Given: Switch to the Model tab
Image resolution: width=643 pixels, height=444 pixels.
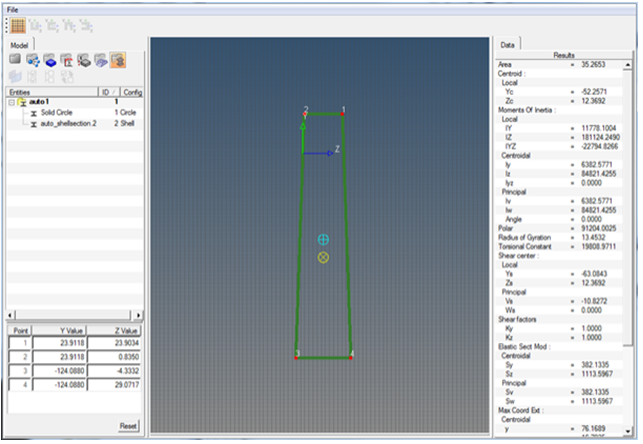Looking at the screenshot, I should pyautogui.click(x=19, y=45).
